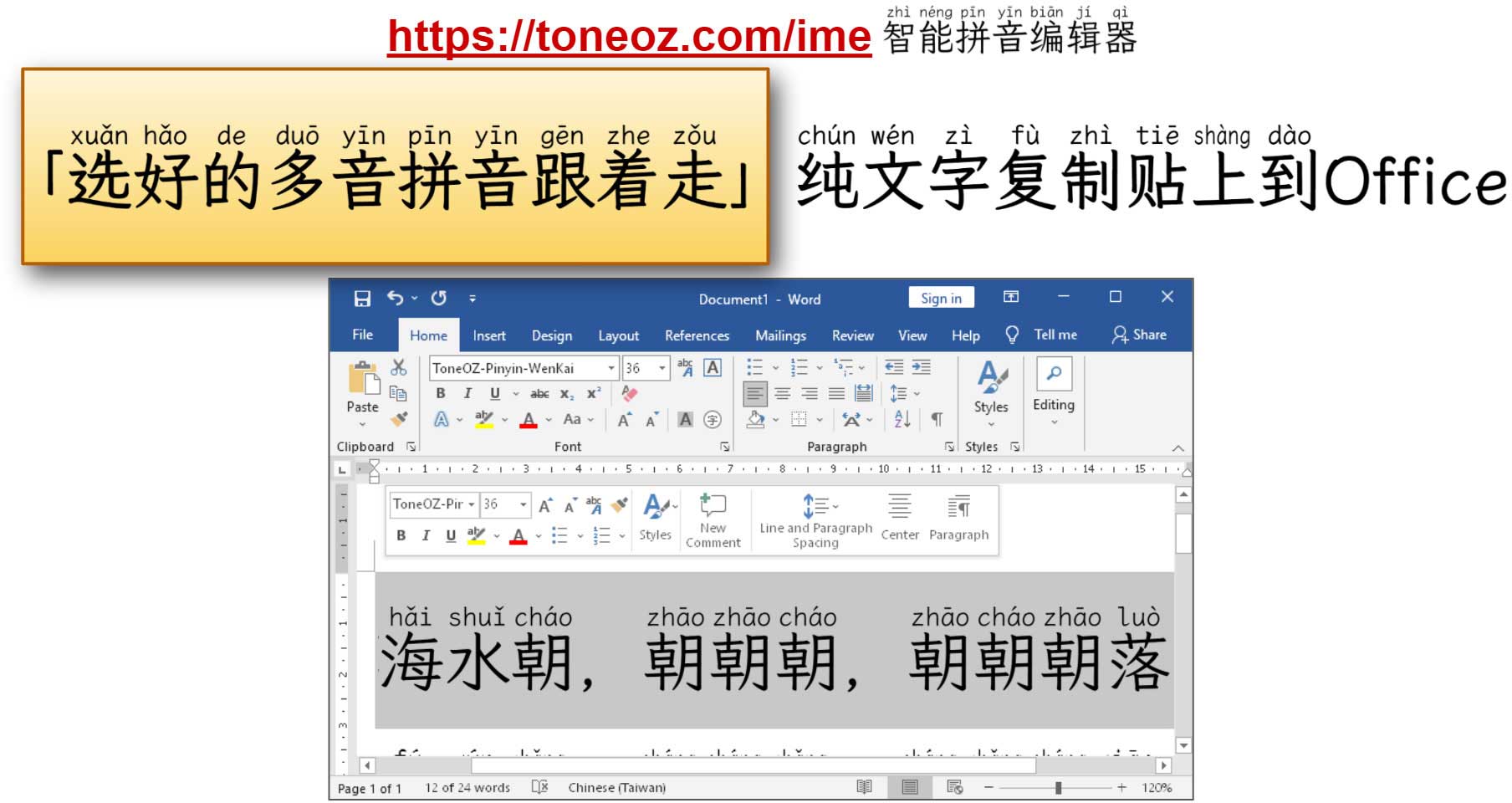1512x803 pixels.
Task: Apply ribbon yellow Text Highlight Color
Action: click(483, 419)
